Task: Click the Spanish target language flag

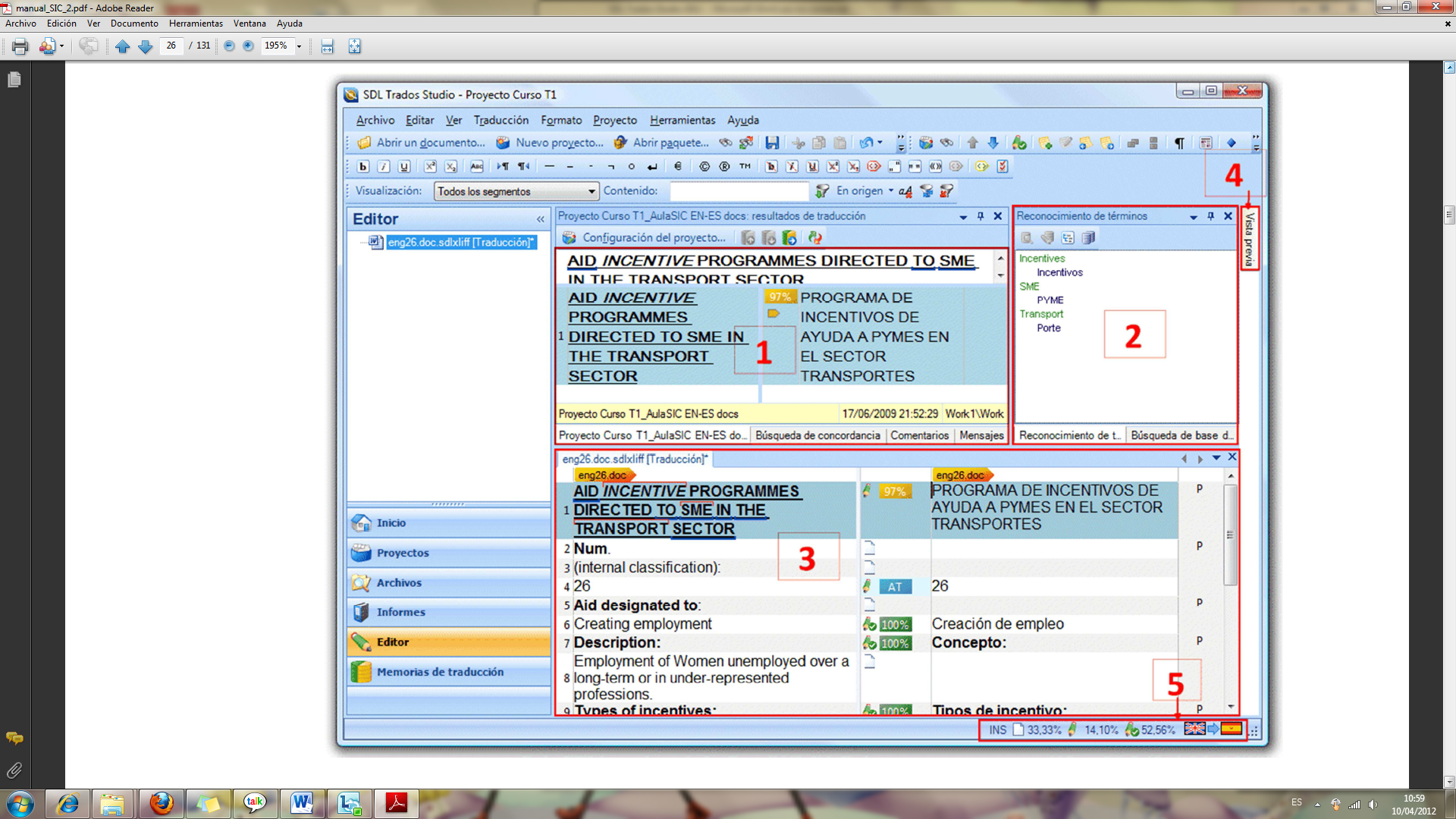Action: [x=1231, y=729]
